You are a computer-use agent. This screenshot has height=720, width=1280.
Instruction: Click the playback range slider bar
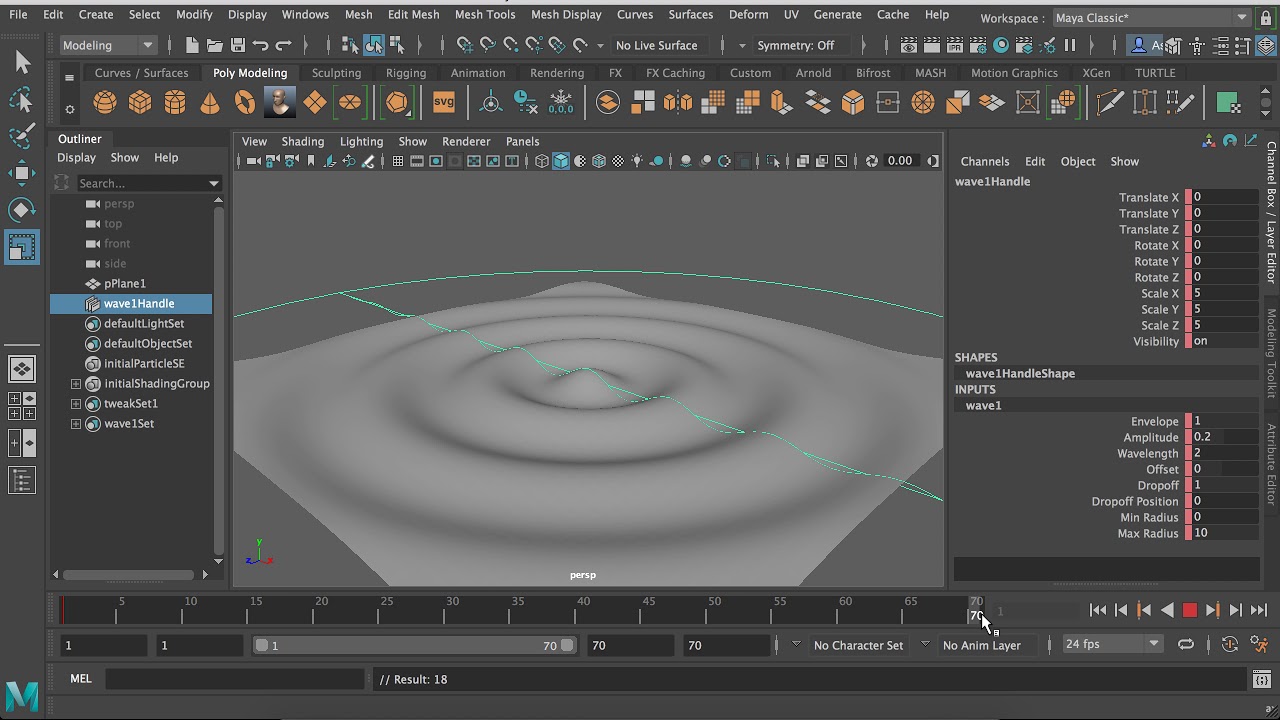414,645
